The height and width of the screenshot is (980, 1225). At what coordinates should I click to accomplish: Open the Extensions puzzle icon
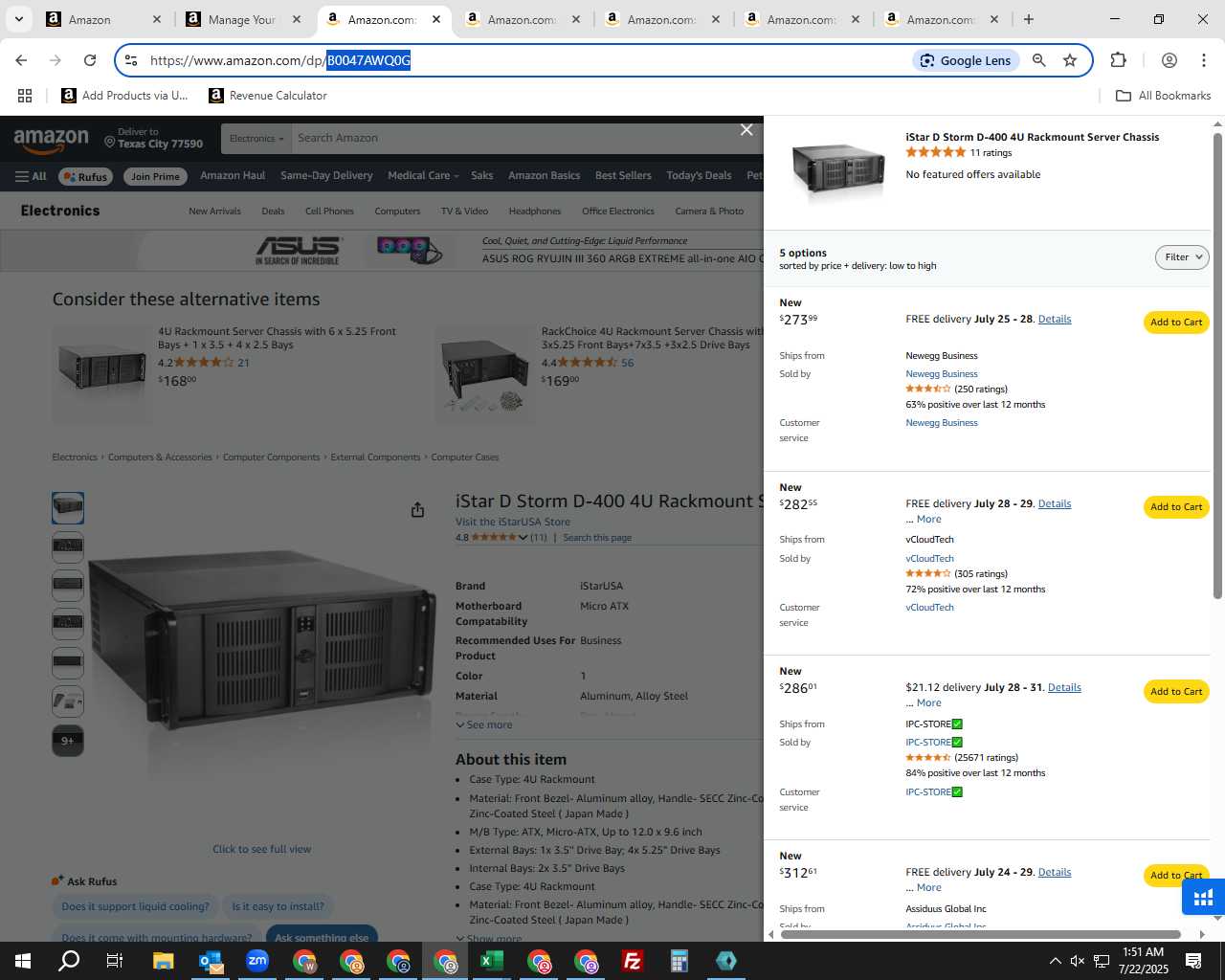click(x=1118, y=60)
